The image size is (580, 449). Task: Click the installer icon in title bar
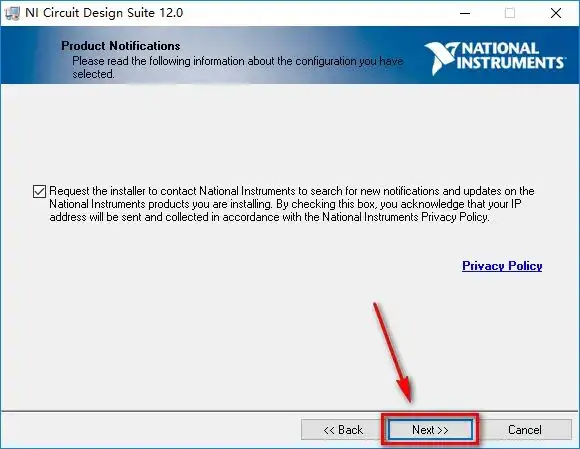[x=11, y=13]
